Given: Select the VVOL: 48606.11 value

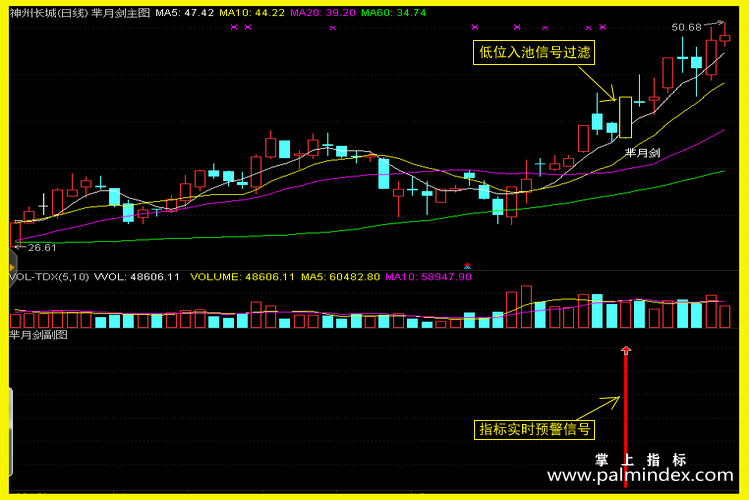Looking at the screenshot, I should (137, 277).
